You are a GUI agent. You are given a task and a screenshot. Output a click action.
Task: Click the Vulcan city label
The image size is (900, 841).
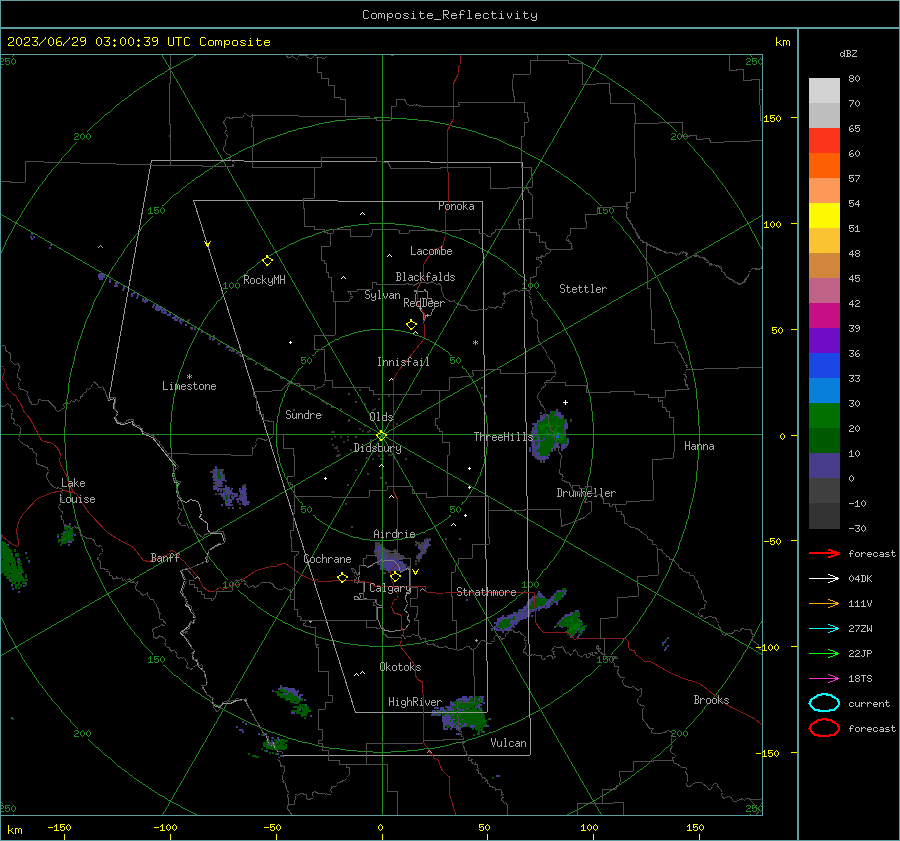[509, 743]
